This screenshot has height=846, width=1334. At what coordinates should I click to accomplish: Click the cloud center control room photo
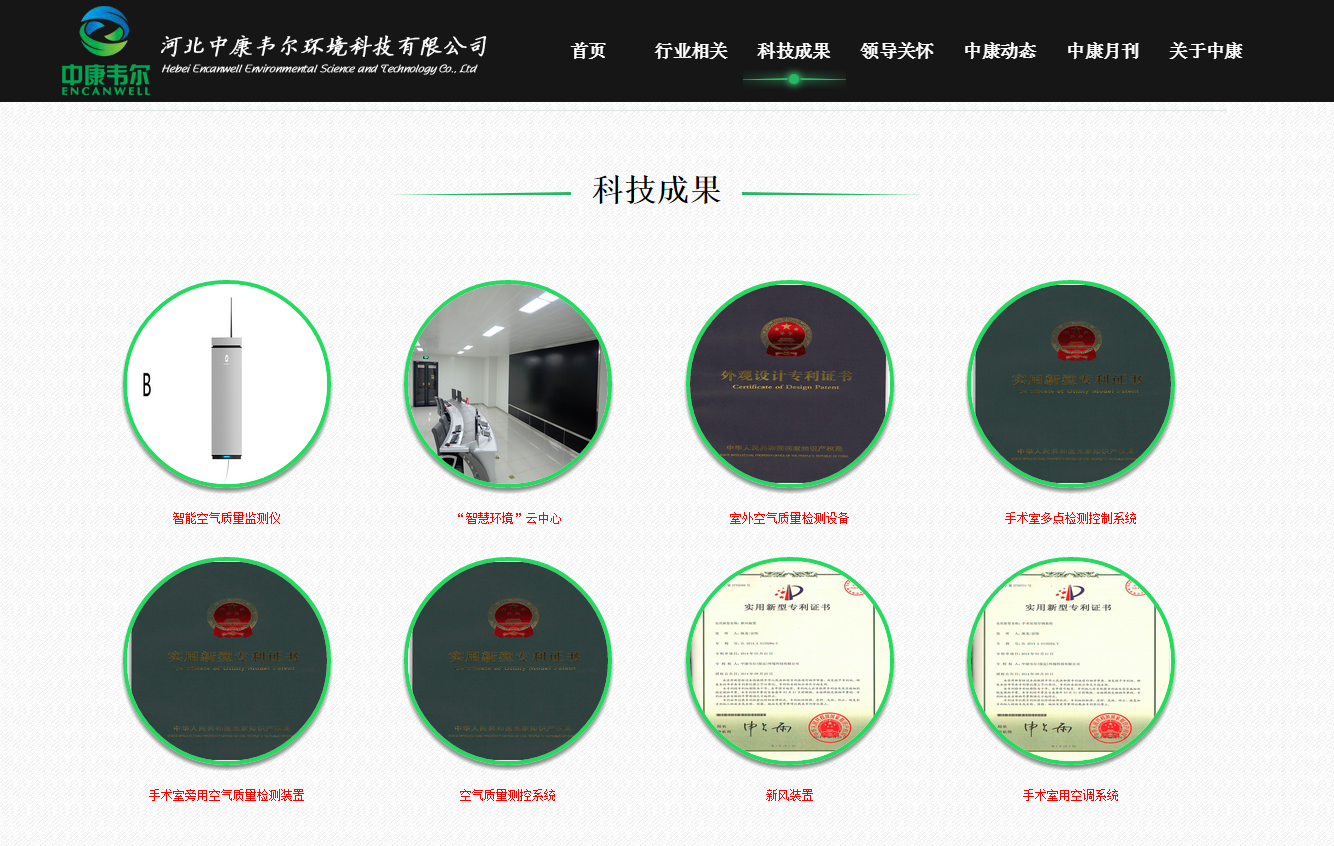pos(508,384)
